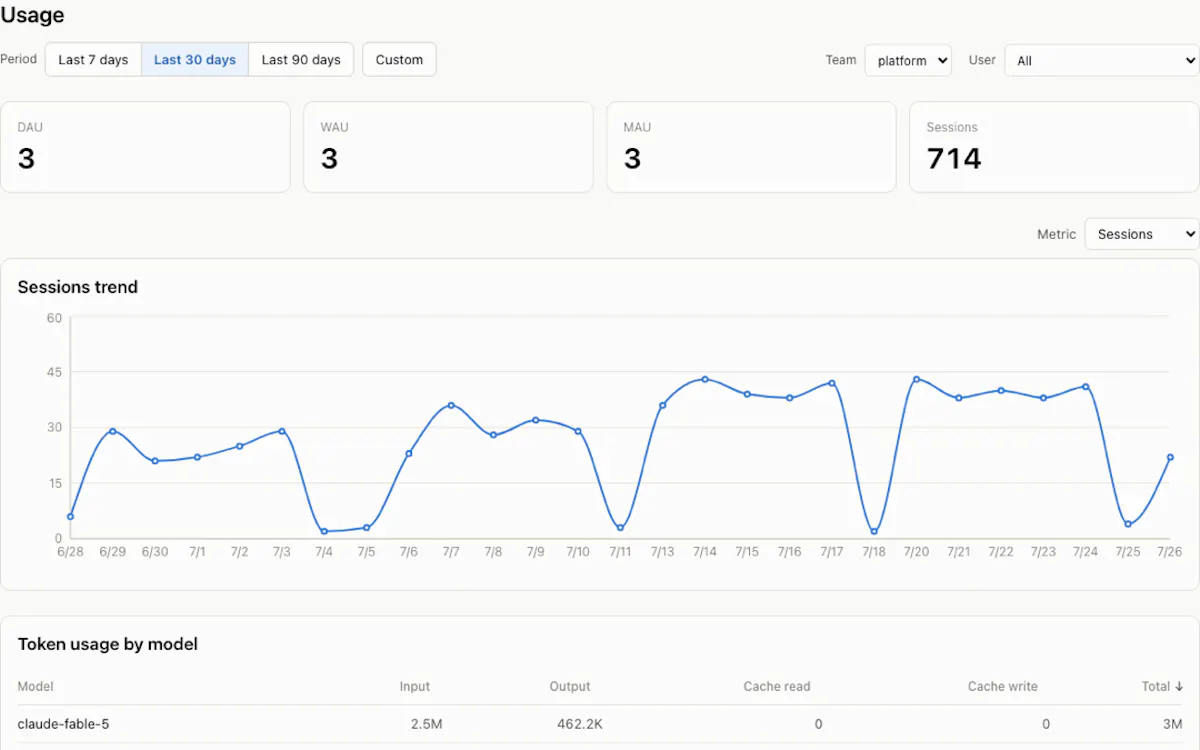Viewport: 1200px width, 750px height.
Task: Sort the table by Output column header
Action: tap(570, 687)
